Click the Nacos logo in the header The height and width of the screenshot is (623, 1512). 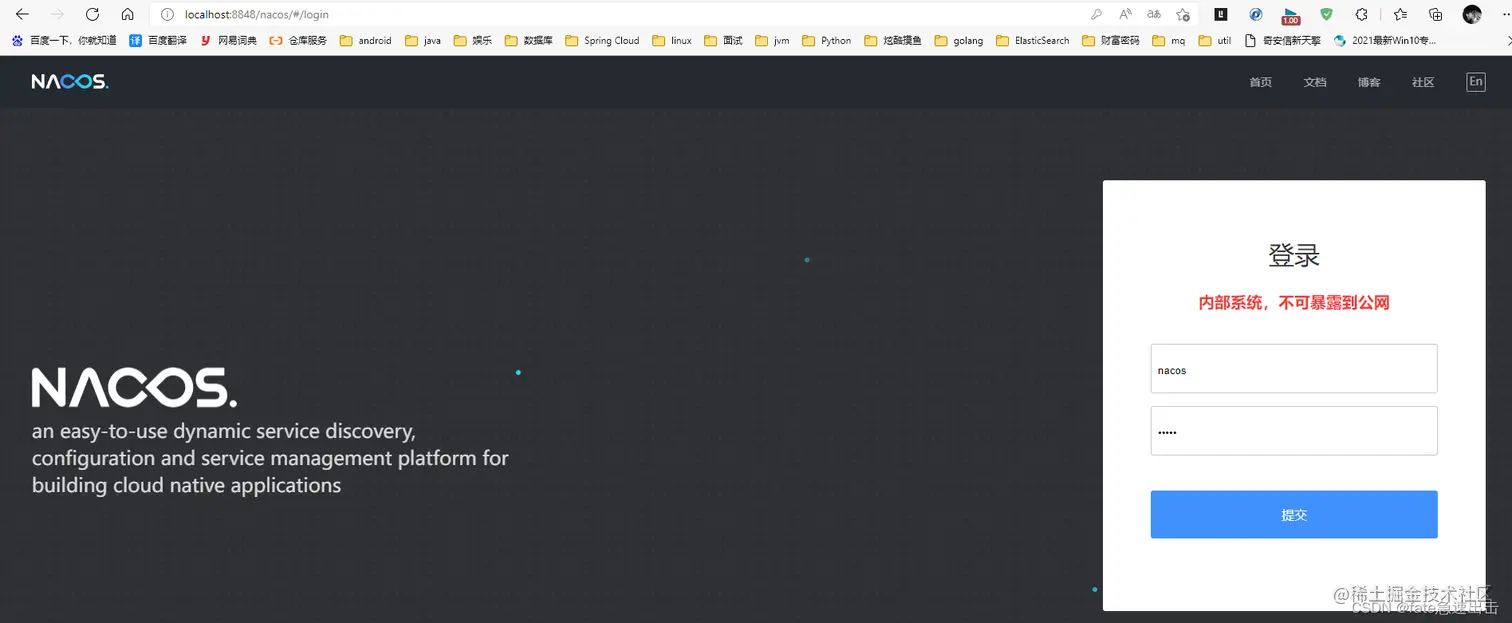click(x=70, y=82)
